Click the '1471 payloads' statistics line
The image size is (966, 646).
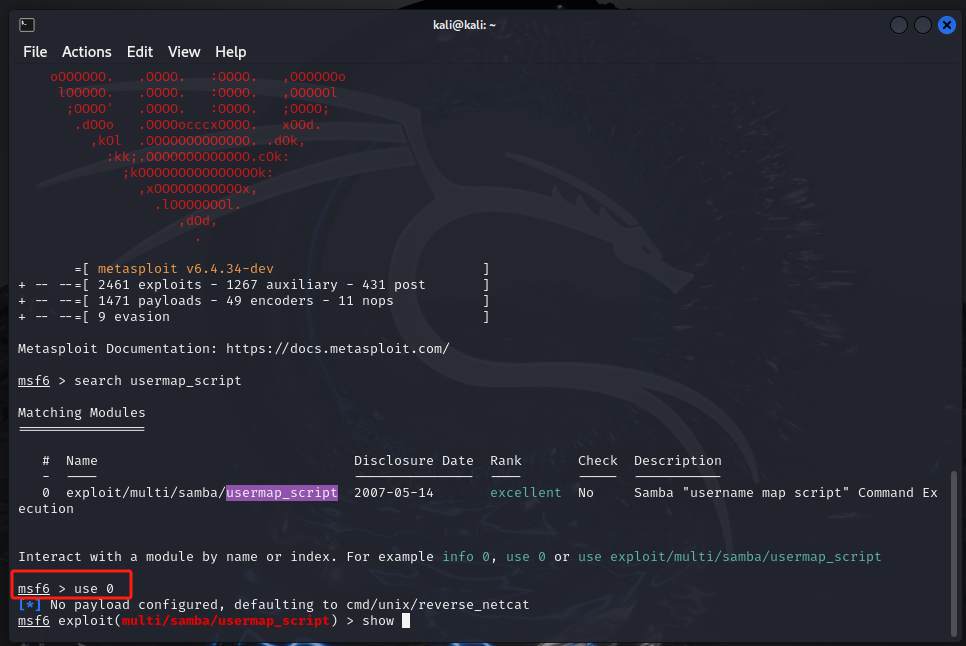pyautogui.click(x=245, y=301)
